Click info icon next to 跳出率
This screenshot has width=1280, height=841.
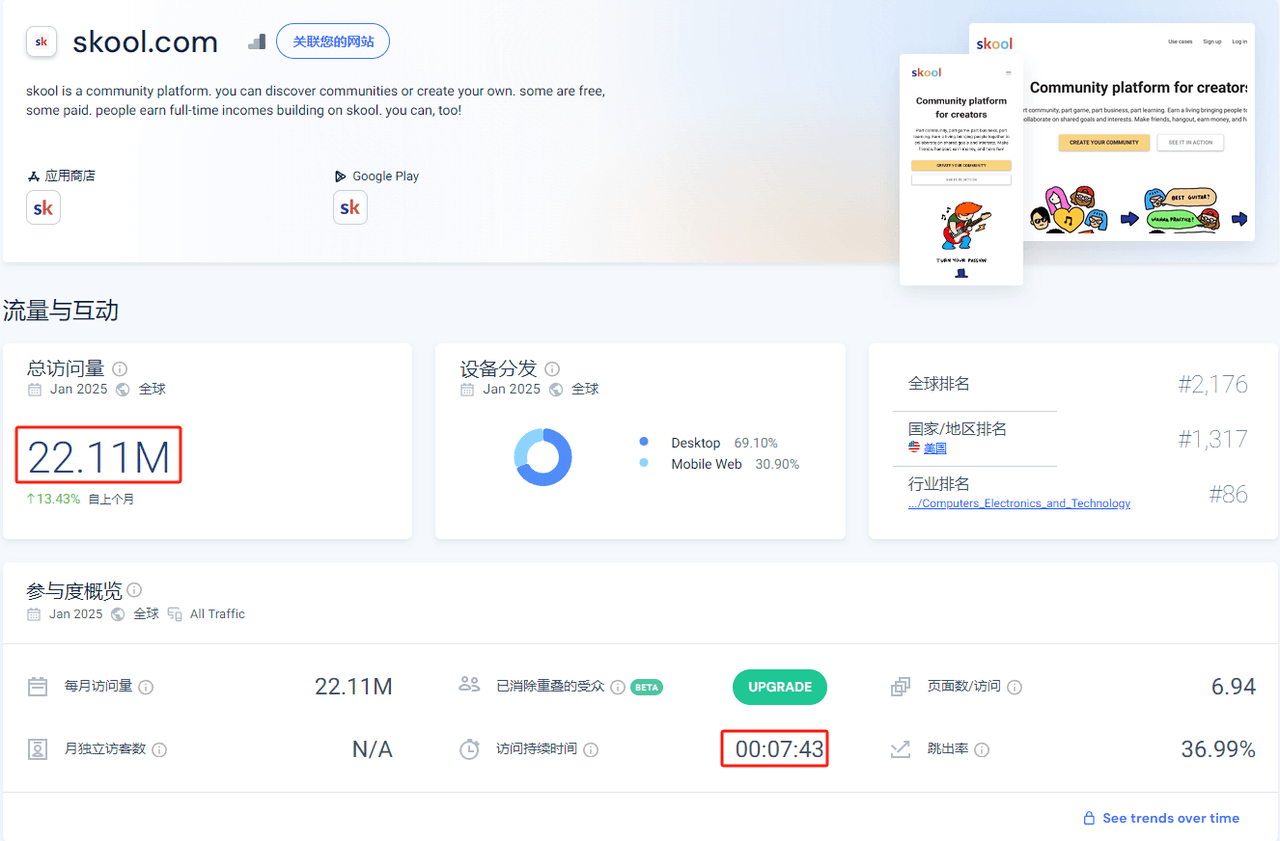click(982, 749)
